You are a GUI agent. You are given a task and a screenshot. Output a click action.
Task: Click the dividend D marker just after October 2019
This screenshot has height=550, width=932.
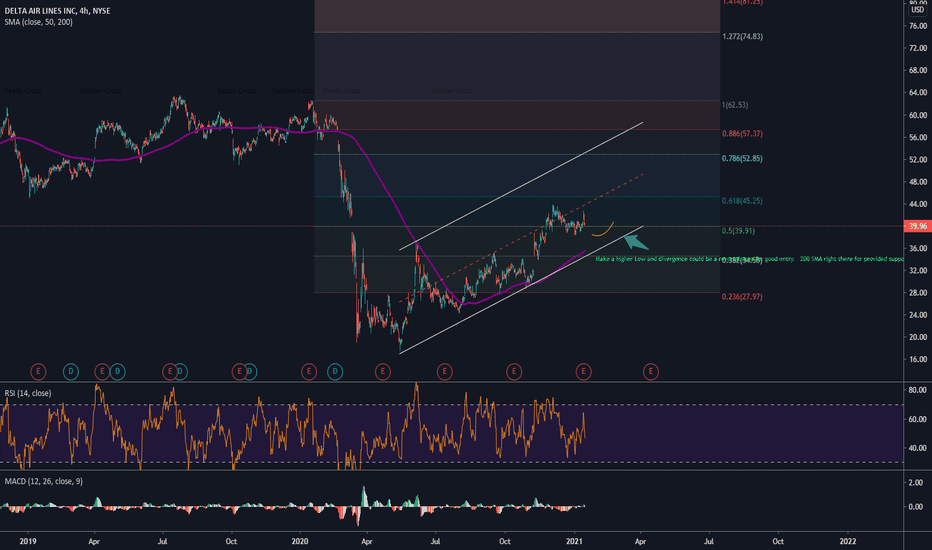click(250, 372)
